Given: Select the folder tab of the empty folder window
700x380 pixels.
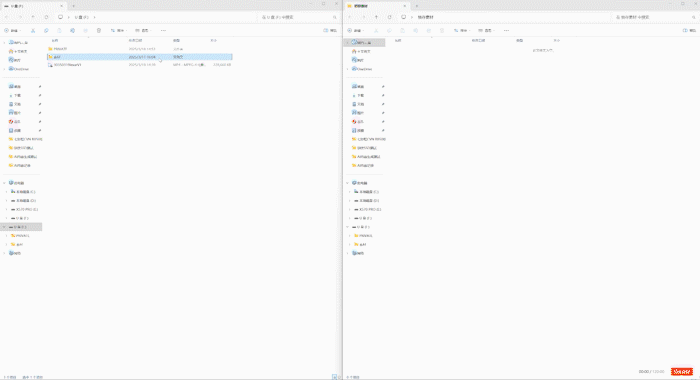Looking at the screenshot, I should point(376,6).
